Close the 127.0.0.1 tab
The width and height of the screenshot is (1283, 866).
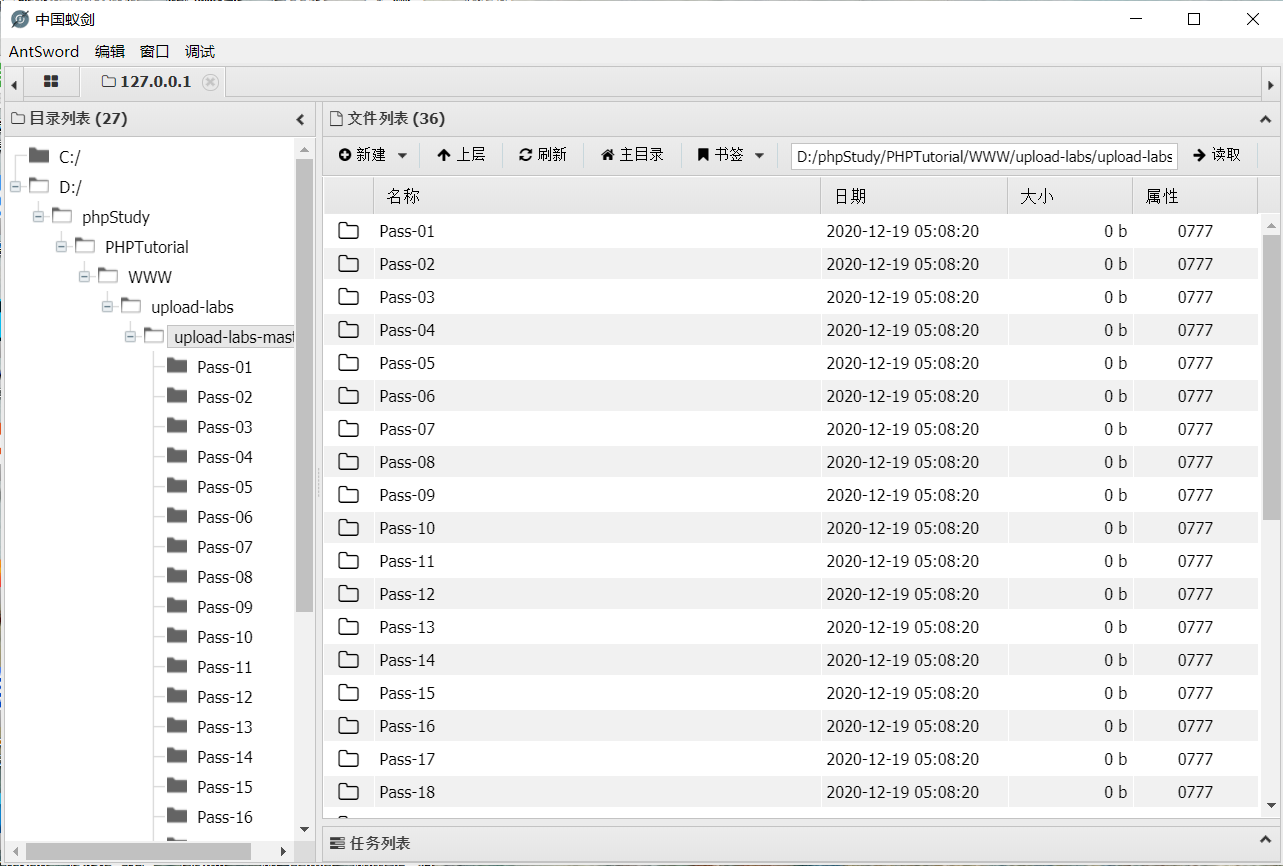pyautogui.click(x=210, y=82)
